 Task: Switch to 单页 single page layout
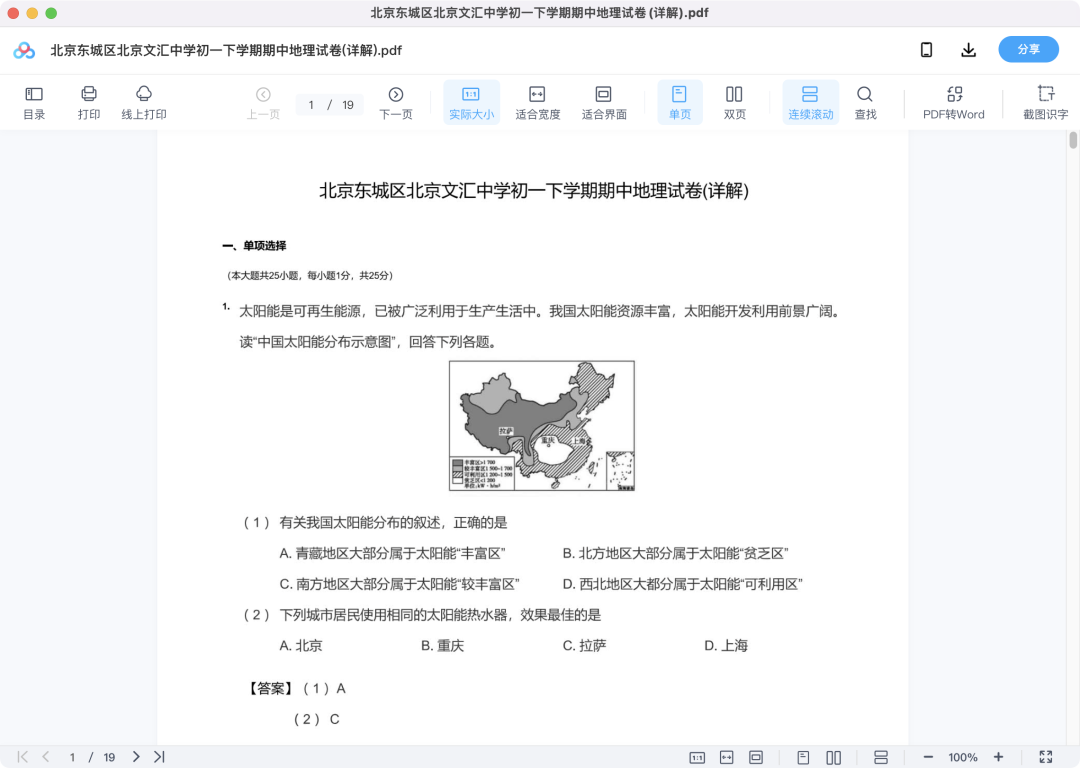click(x=680, y=103)
